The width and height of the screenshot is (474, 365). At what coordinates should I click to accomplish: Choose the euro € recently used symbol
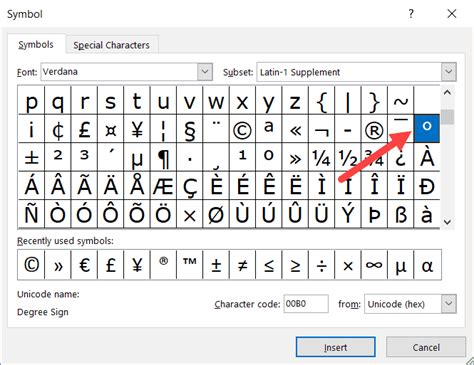pyautogui.click(x=84, y=265)
